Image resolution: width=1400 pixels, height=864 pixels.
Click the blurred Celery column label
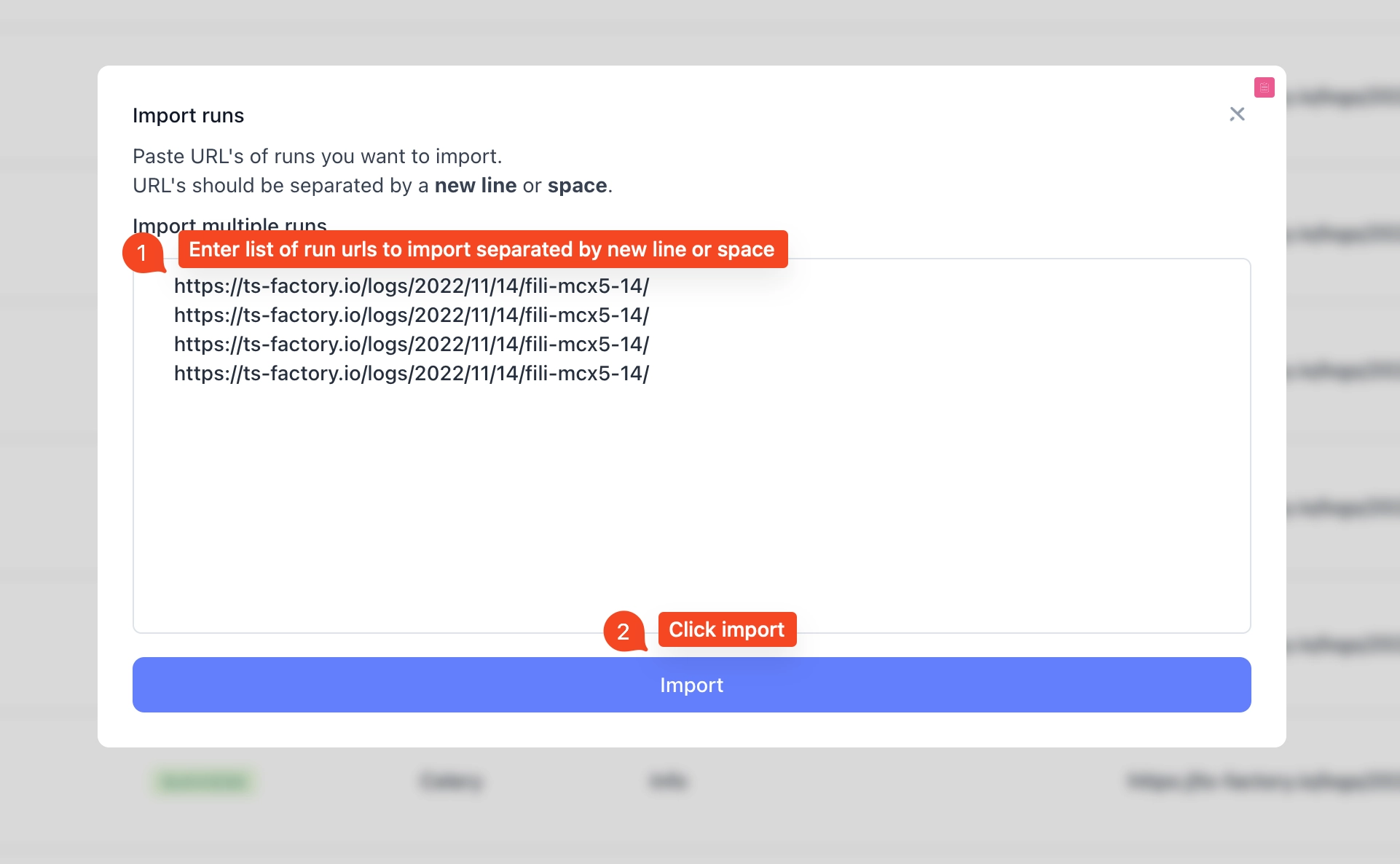coord(451,780)
